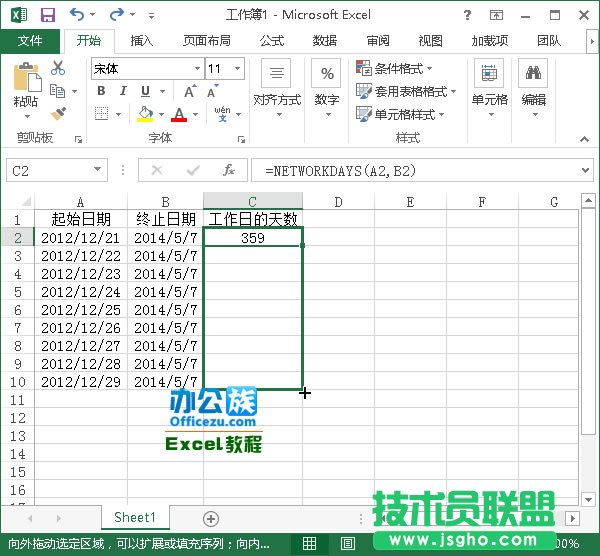Select cell C2 containing 359
This screenshot has height=556, width=600.
252,238
